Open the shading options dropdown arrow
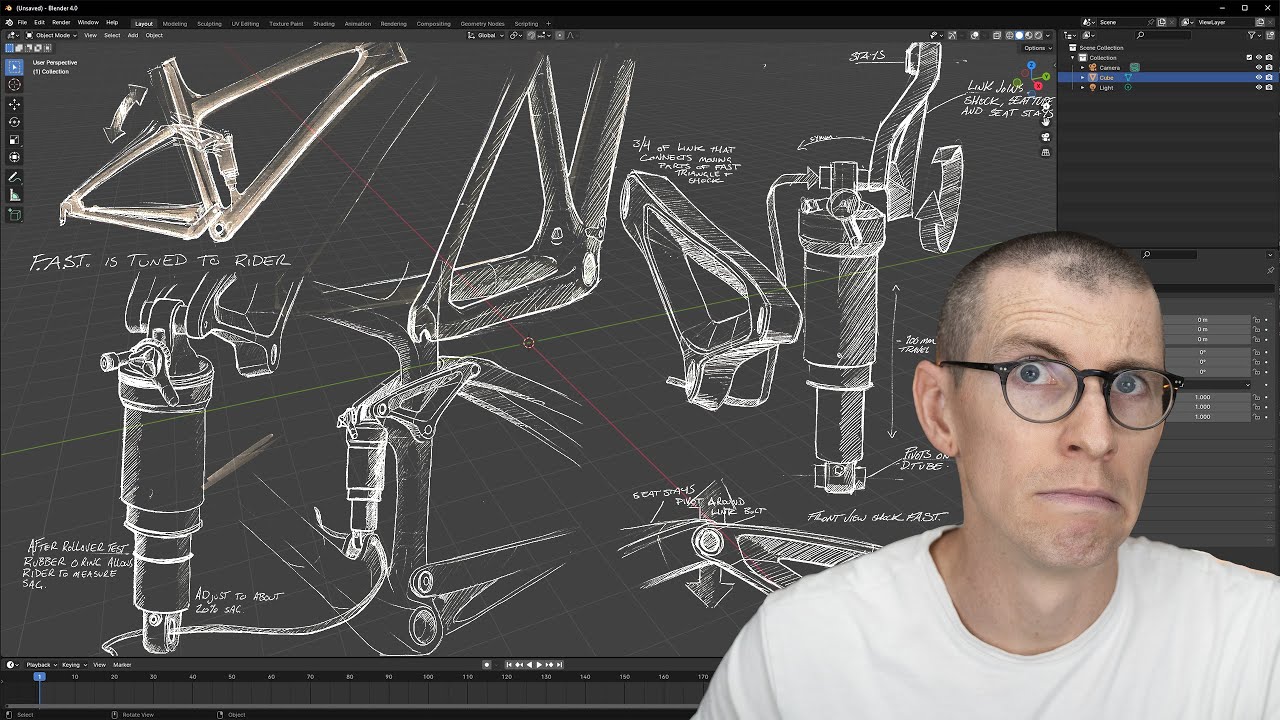 (1048, 35)
